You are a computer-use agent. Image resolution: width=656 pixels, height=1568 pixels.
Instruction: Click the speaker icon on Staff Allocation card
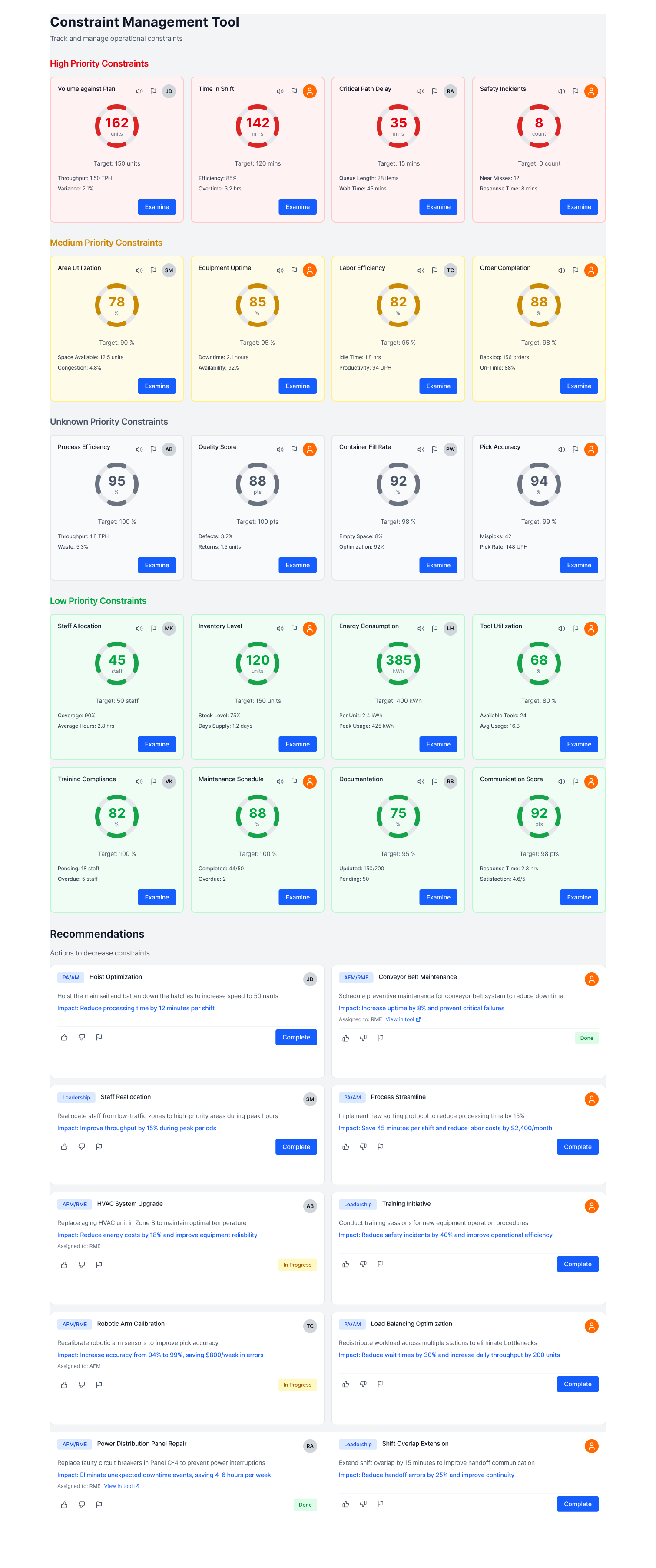coord(139,628)
